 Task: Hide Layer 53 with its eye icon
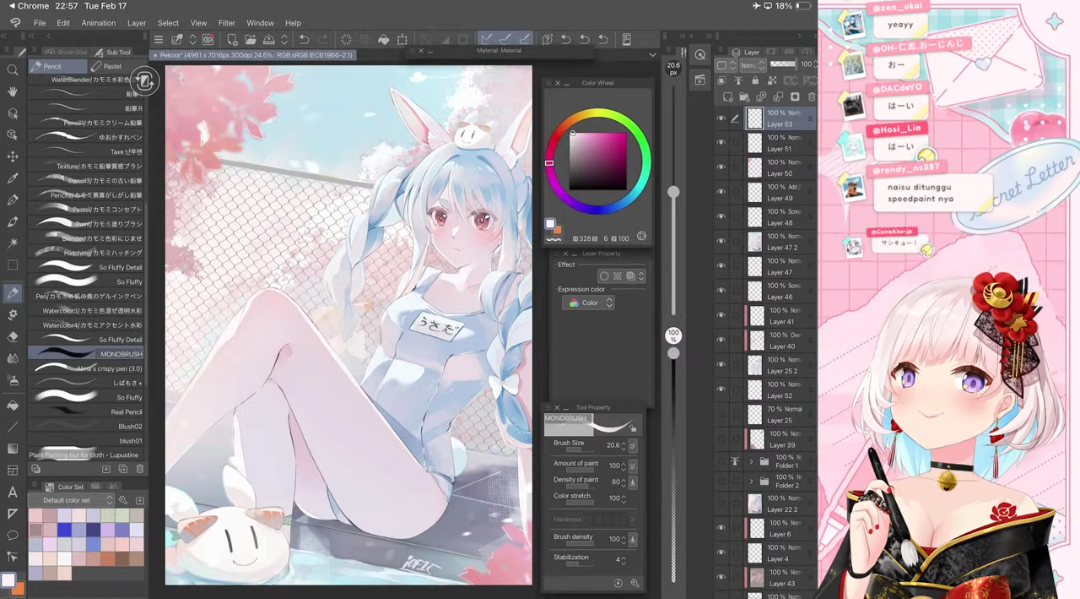click(x=721, y=118)
